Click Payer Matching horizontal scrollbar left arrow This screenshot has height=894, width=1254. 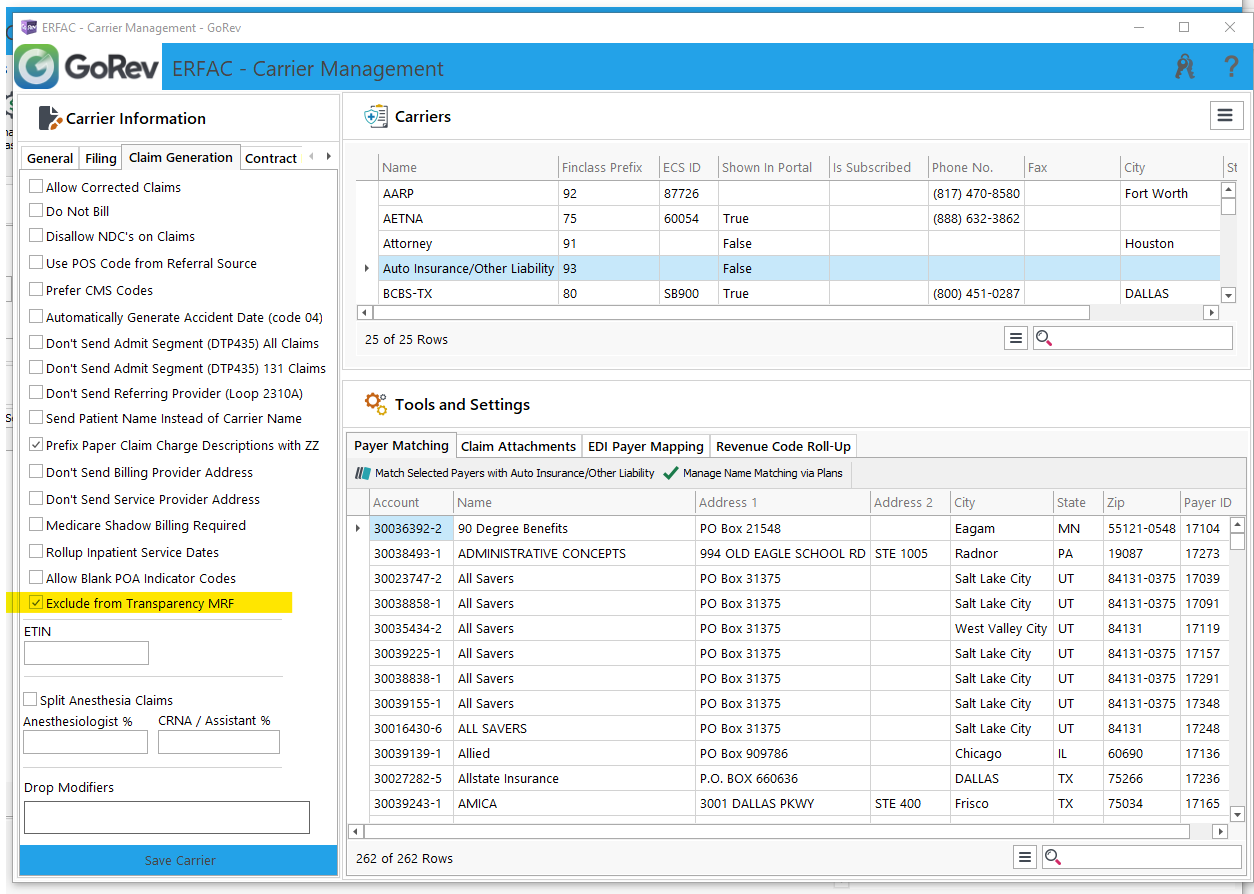point(355,831)
